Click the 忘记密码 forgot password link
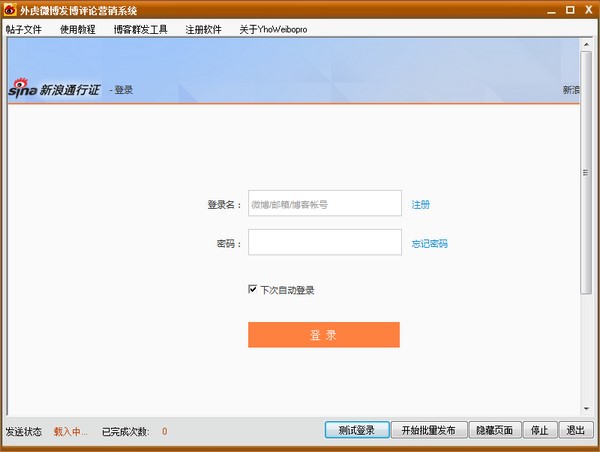 pyautogui.click(x=429, y=243)
